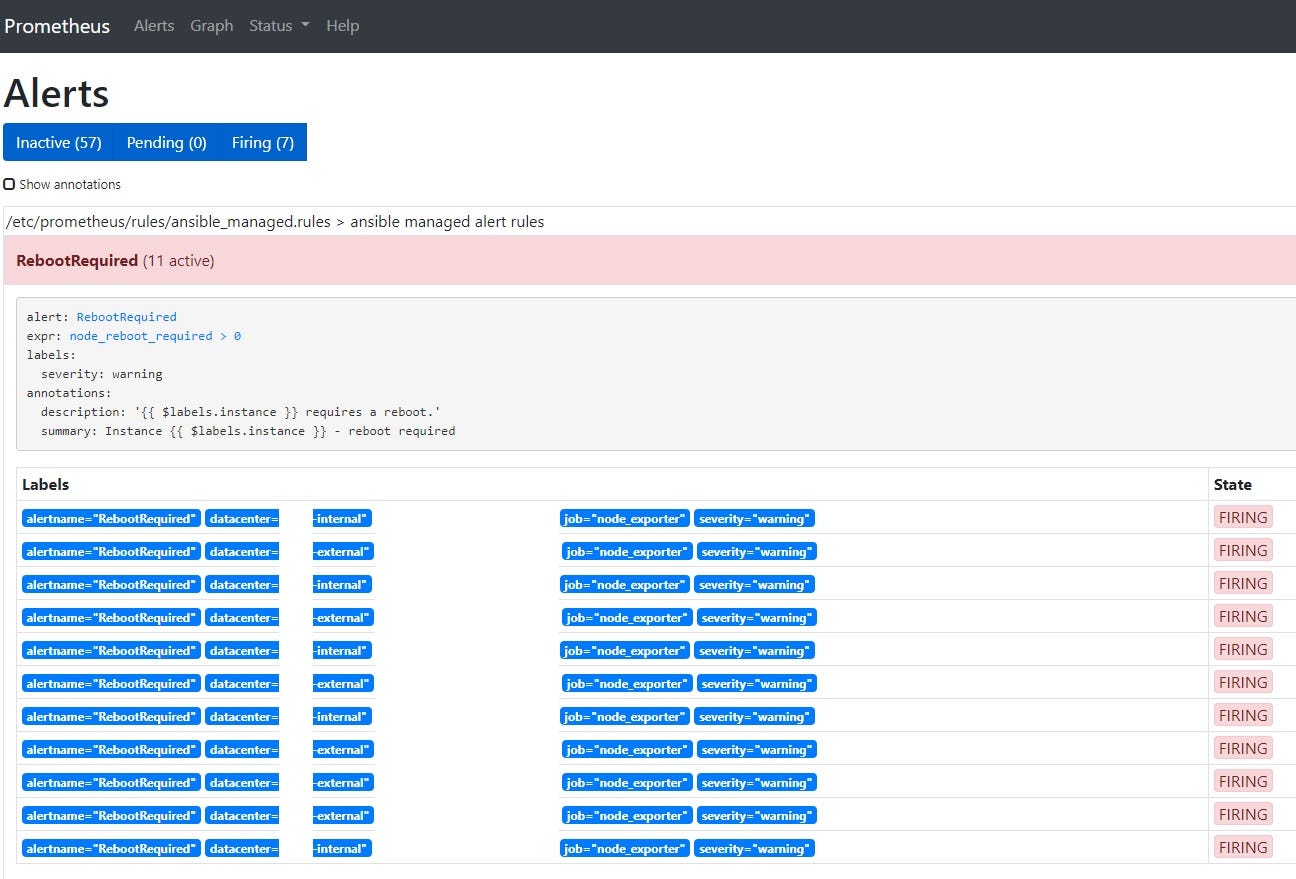Toggle the Pending (0) filter

(x=166, y=142)
